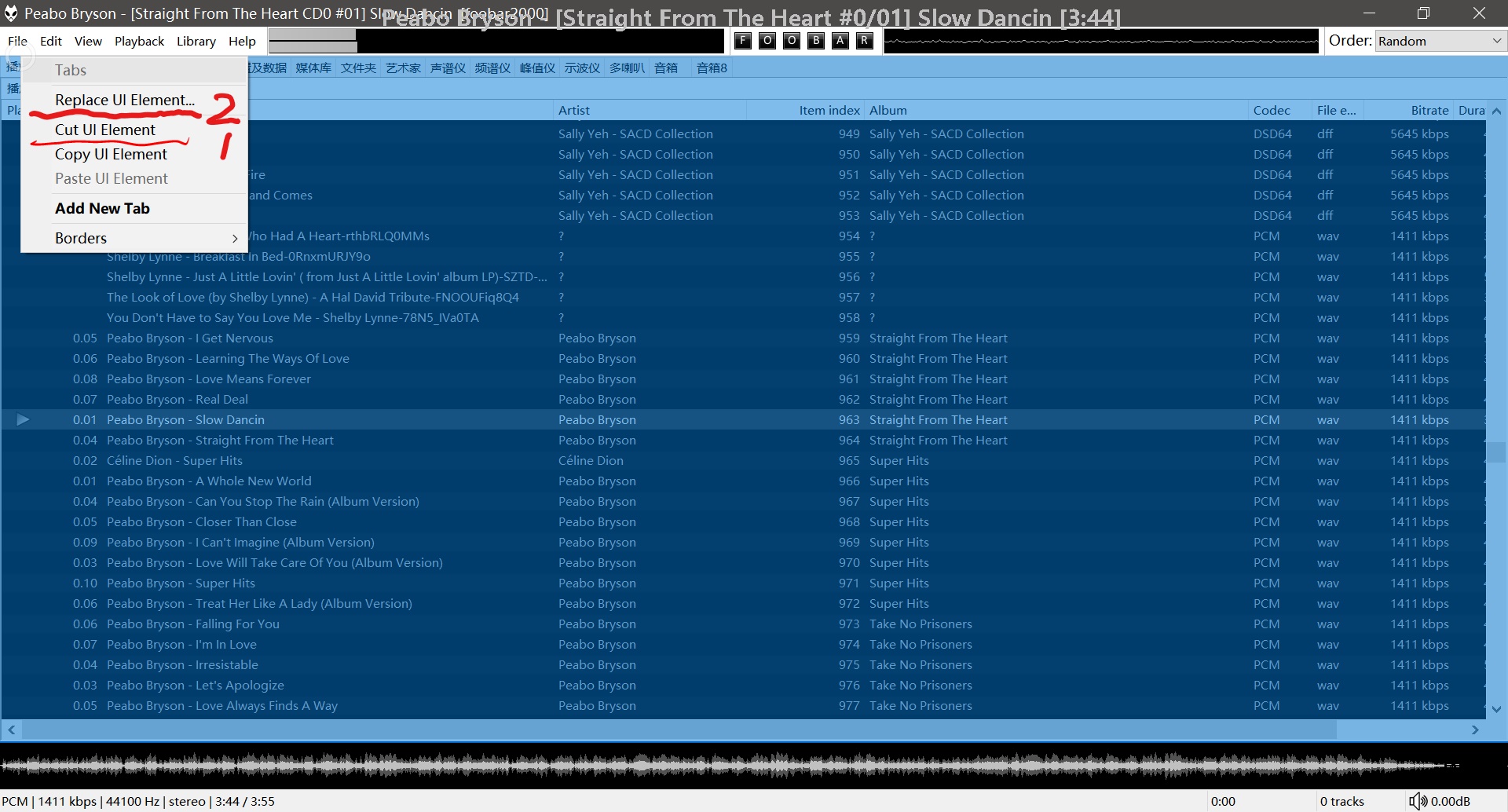Click the playlist vertical scrollbar down arrow

[1496, 708]
